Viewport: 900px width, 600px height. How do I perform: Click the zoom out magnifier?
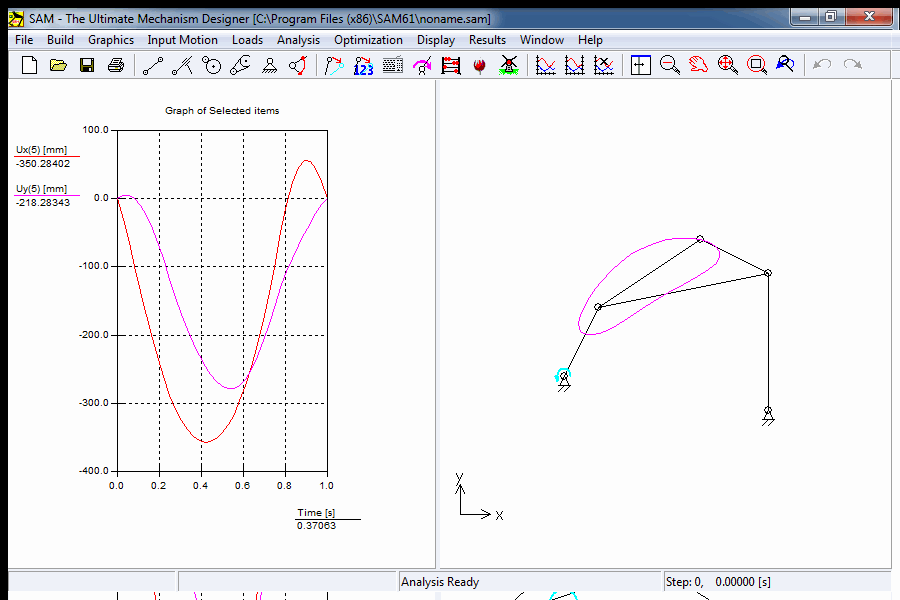click(x=670, y=65)
